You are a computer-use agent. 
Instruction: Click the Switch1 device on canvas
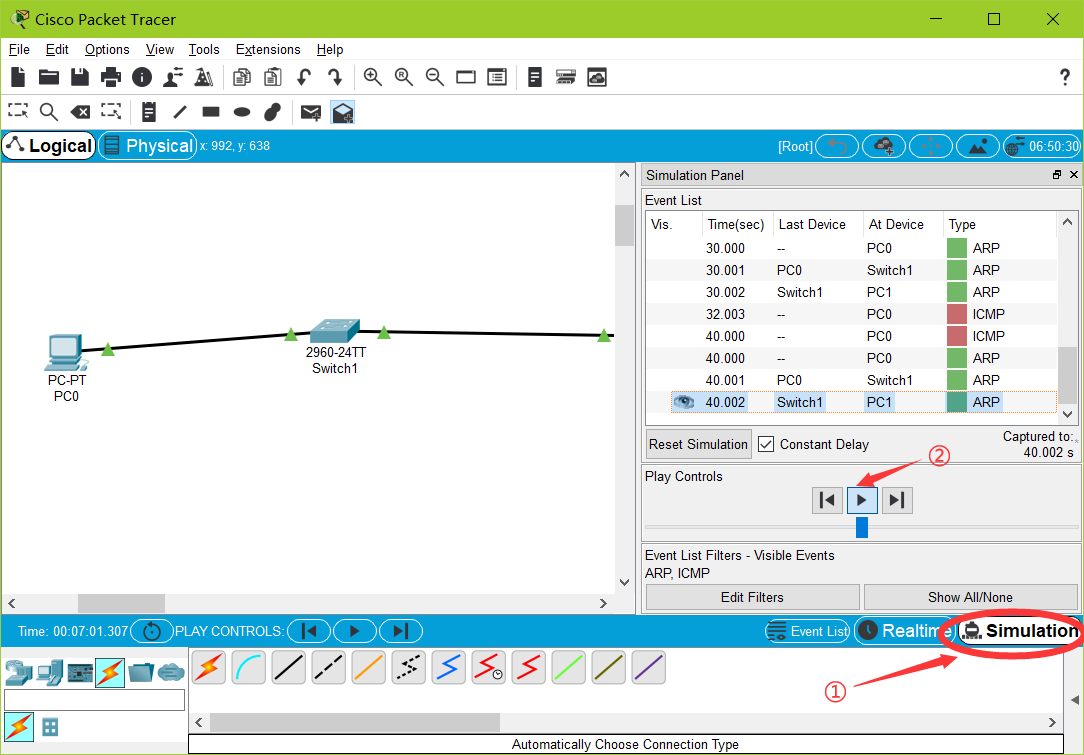point(335,332)
